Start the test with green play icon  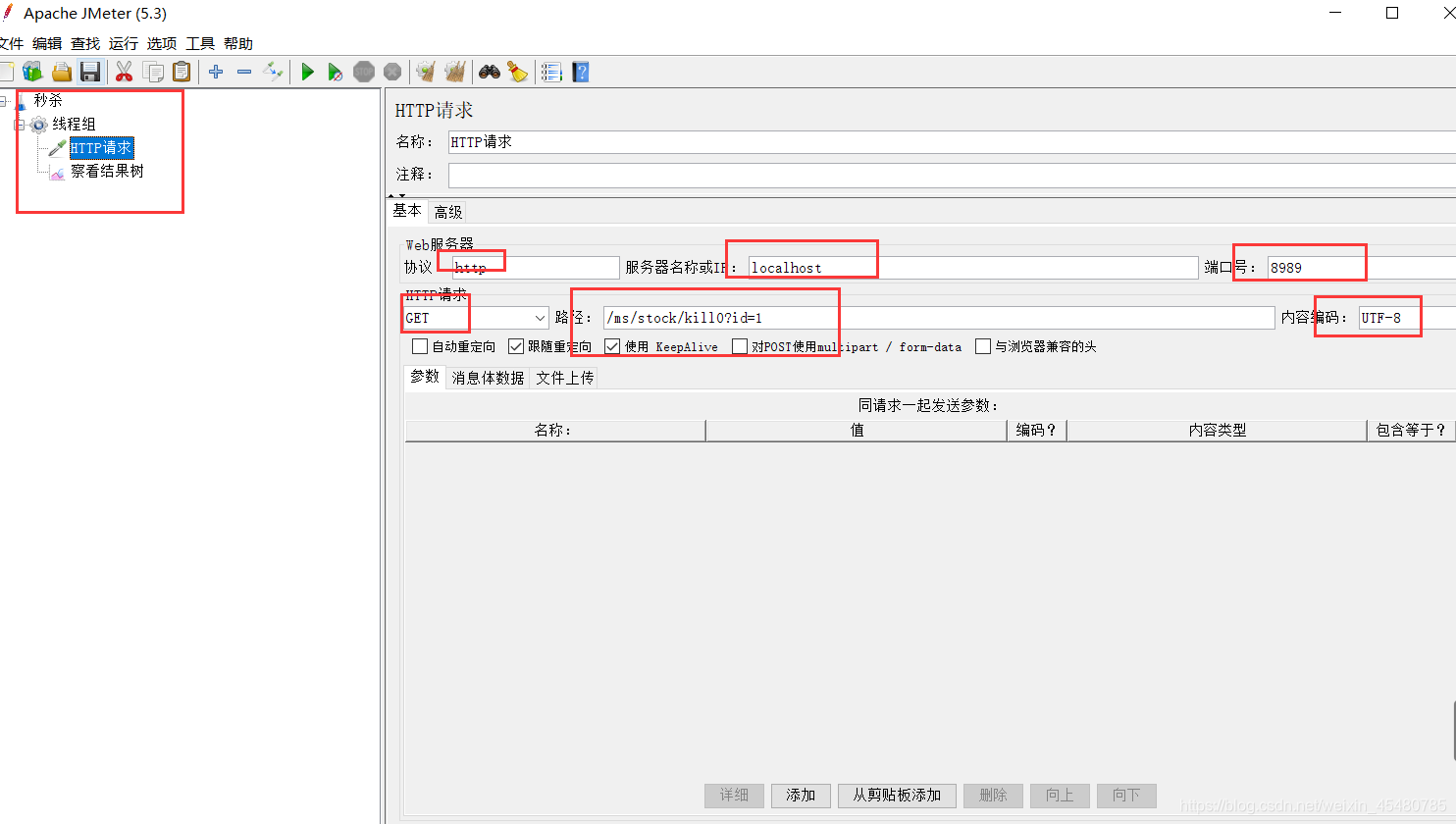click(307, 72)
